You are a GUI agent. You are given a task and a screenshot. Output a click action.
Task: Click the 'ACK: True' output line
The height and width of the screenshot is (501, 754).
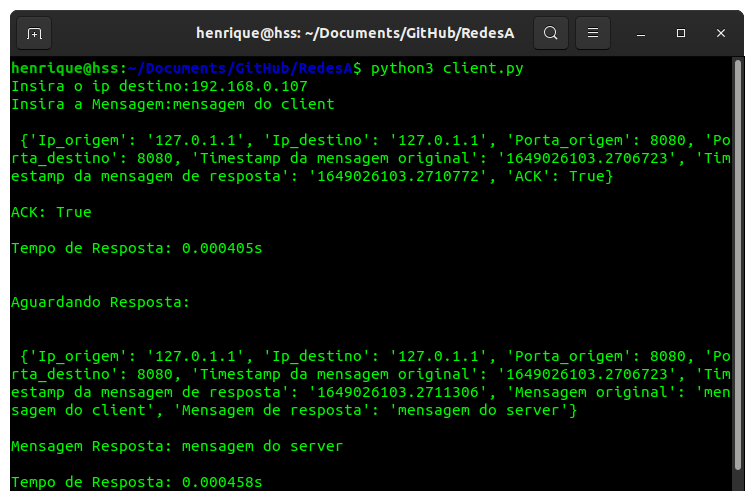click(51, 212)
